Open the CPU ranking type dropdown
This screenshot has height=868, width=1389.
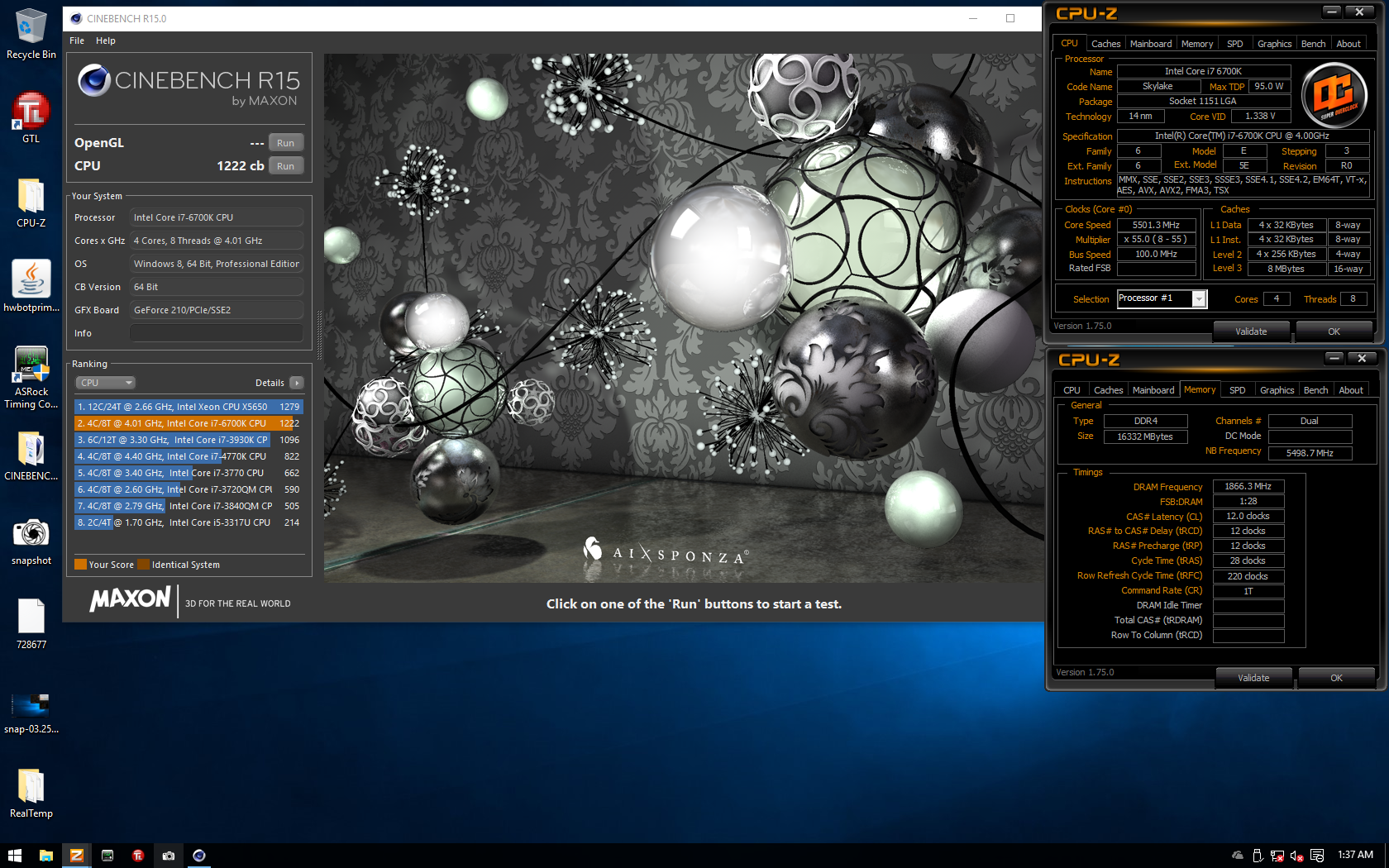tap(106, 383)
